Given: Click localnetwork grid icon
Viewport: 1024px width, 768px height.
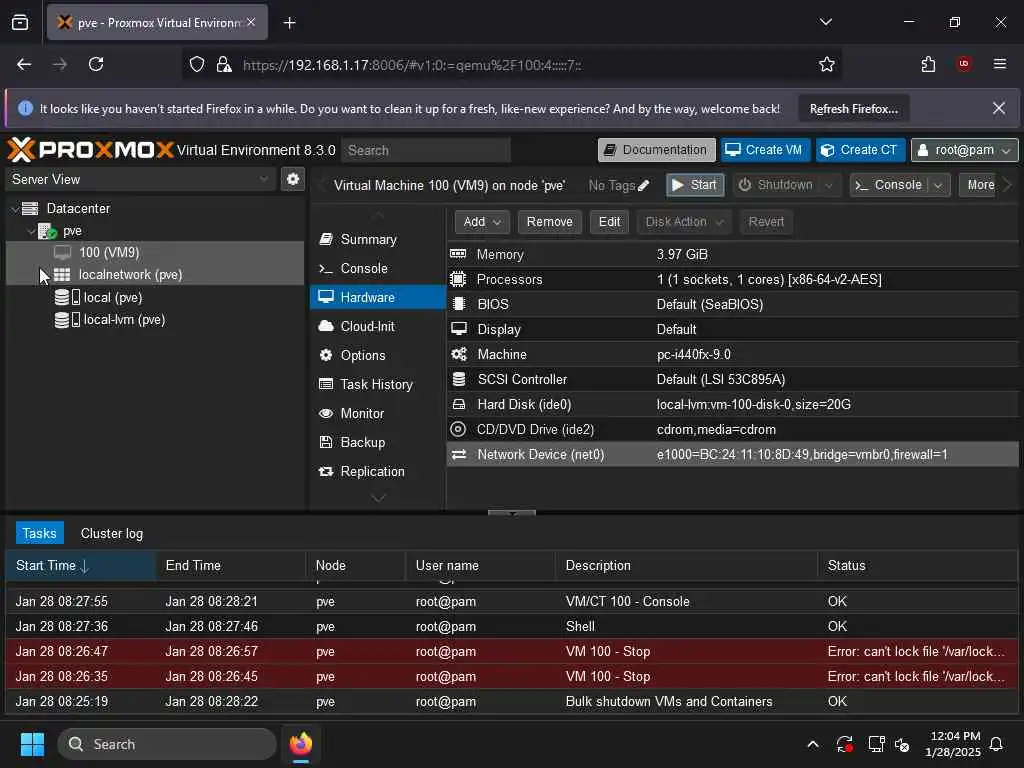Looking at the screenshot, I should (62, 274).
